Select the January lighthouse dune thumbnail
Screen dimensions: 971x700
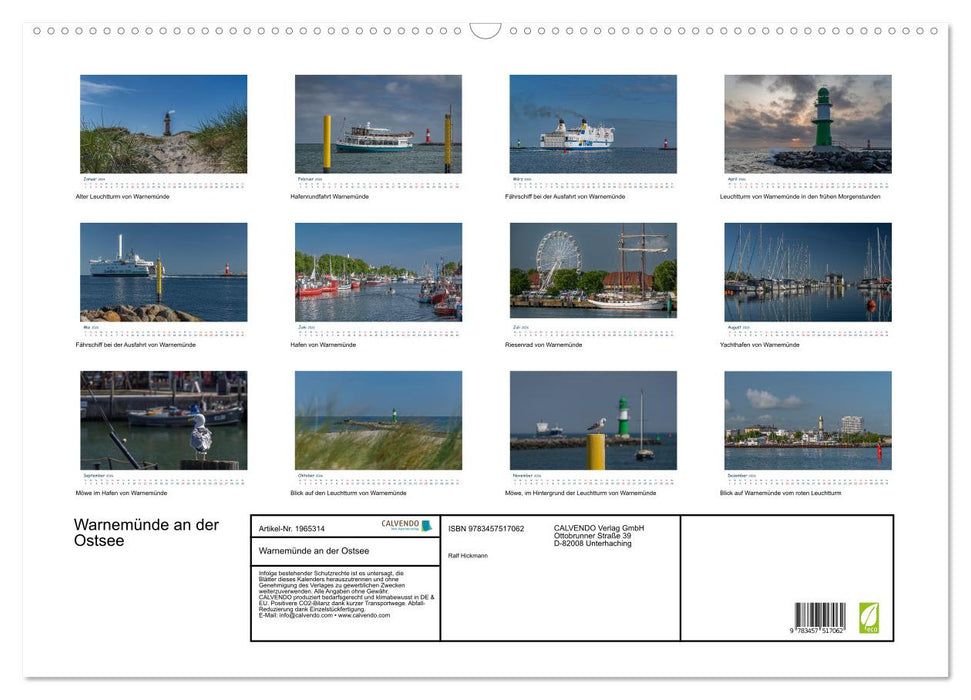click(x=163, y=122)
